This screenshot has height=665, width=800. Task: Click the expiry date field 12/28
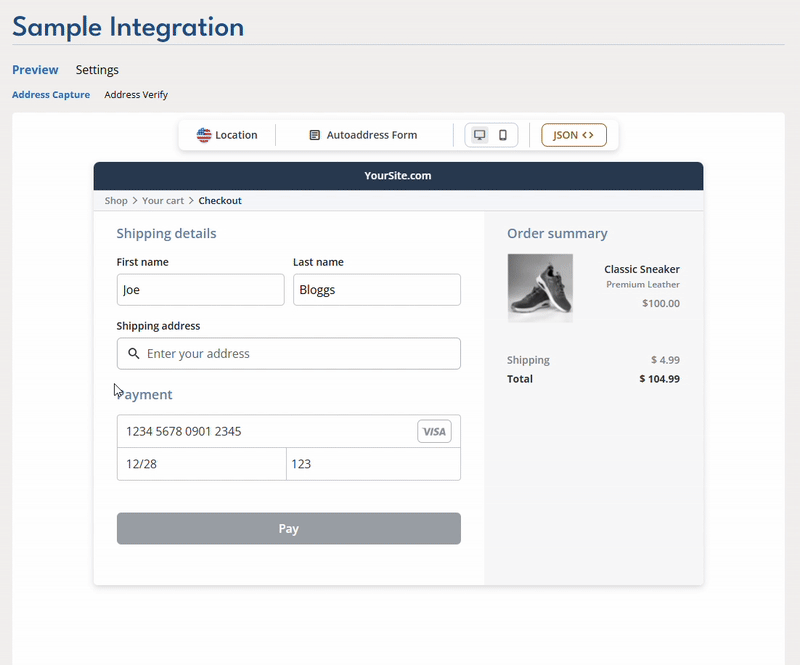(202, 464)
